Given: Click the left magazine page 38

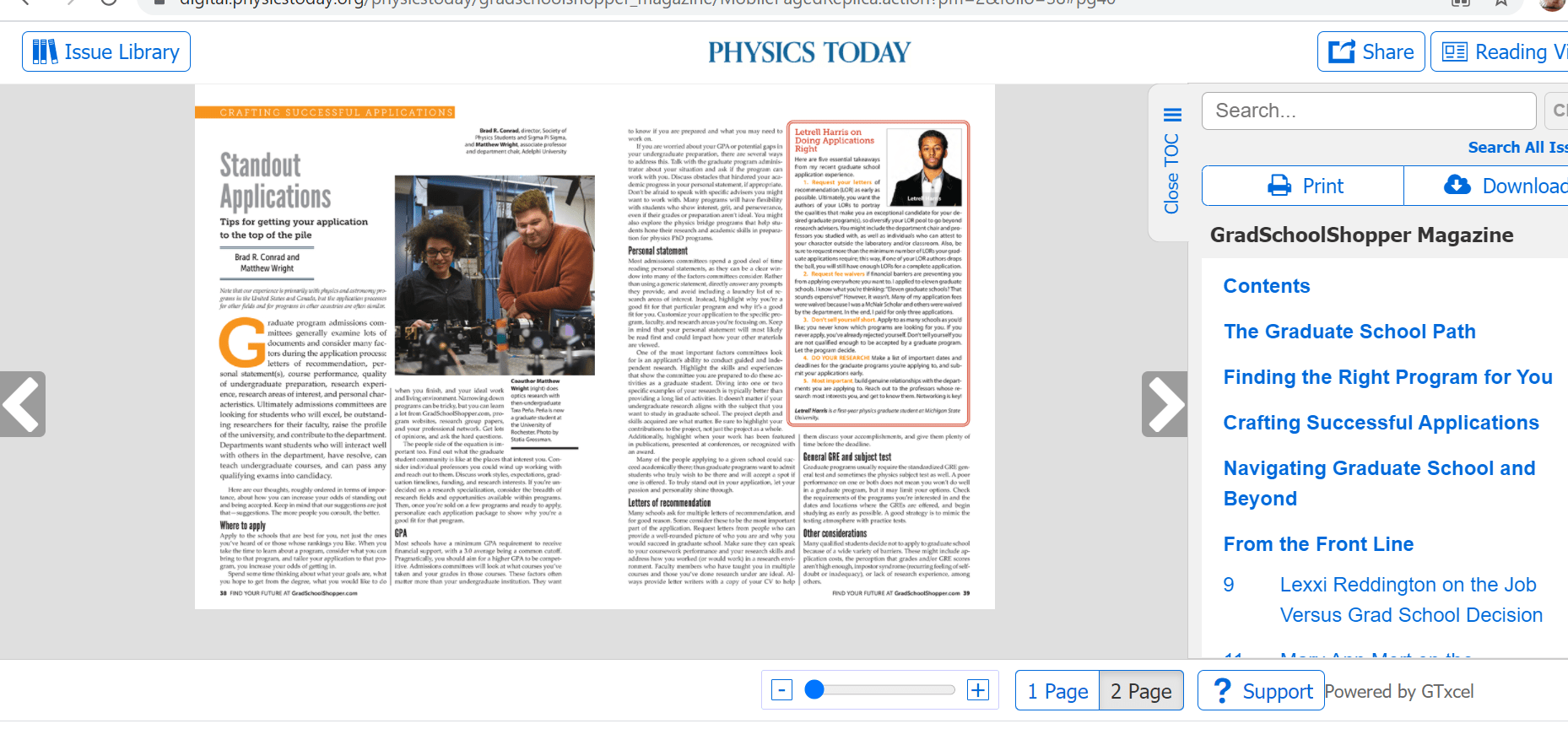Looking at the screenshot, I should (395, 347).
